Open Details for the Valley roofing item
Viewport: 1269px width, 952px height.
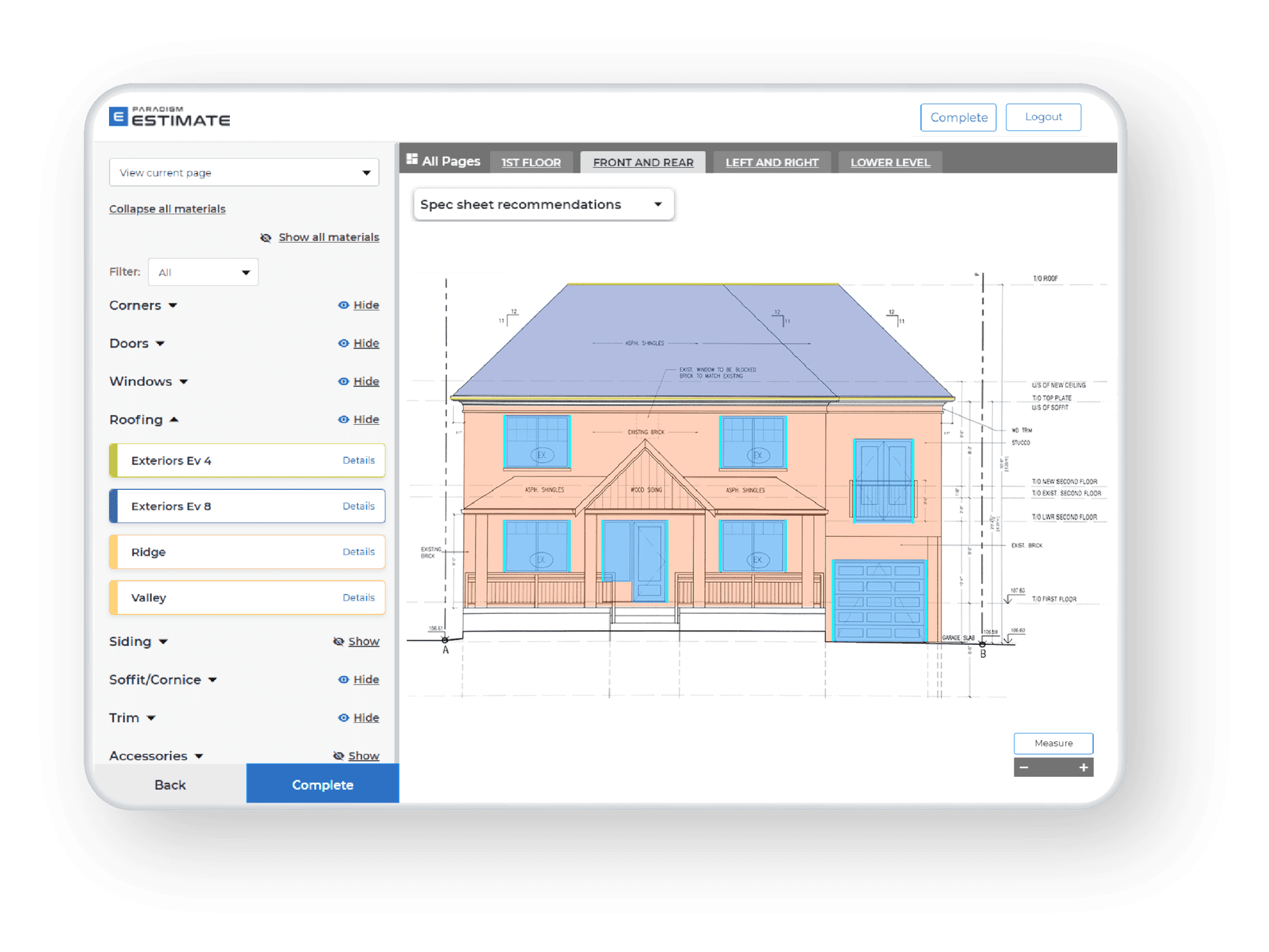358,598
